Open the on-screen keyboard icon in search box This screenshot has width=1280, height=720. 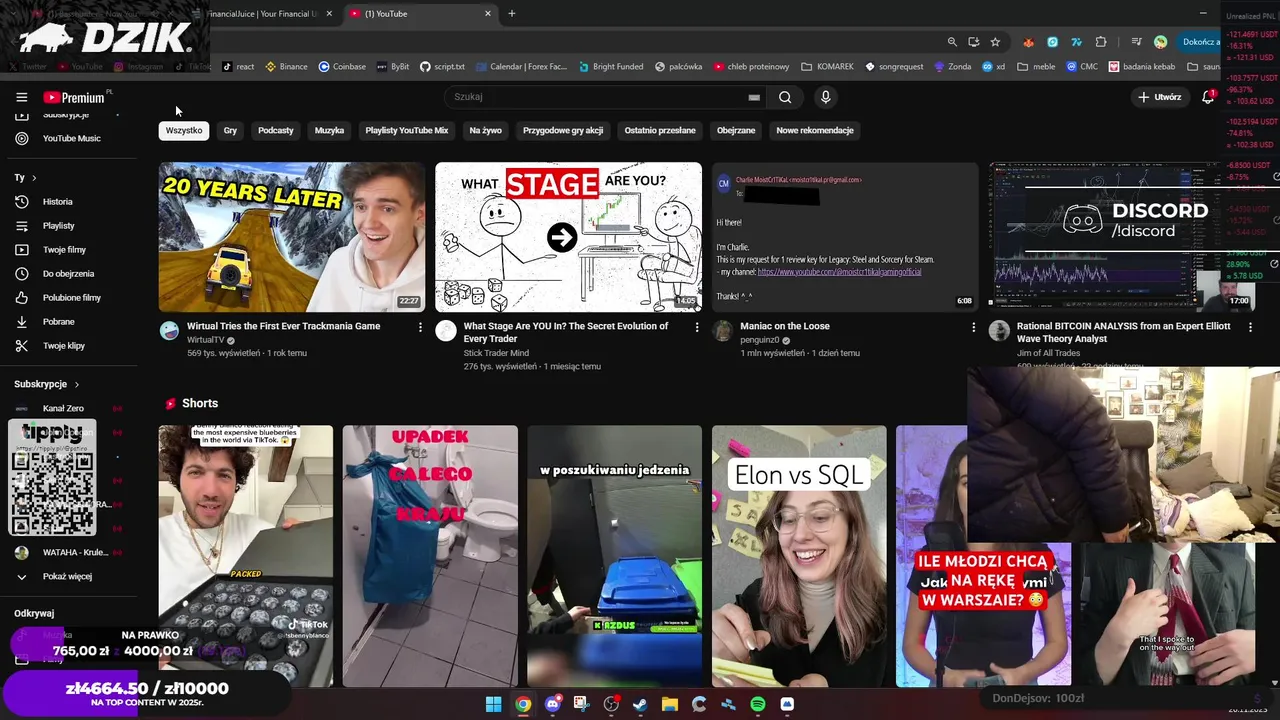coord(754,97)
